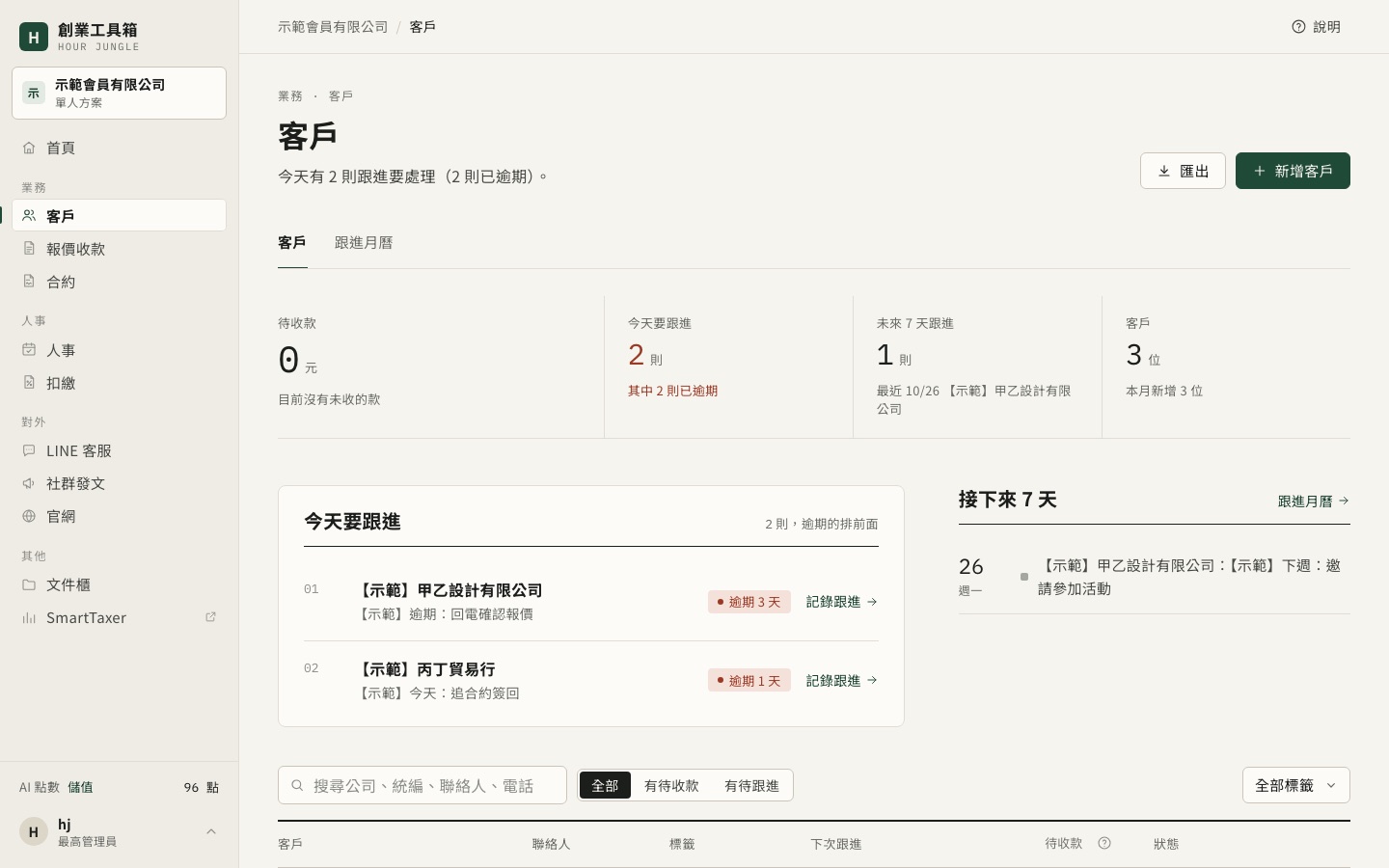
Task: Focus the 搜尋公司、統編、聯絡人、電話 search field
Action: click(x=422, y=785)
